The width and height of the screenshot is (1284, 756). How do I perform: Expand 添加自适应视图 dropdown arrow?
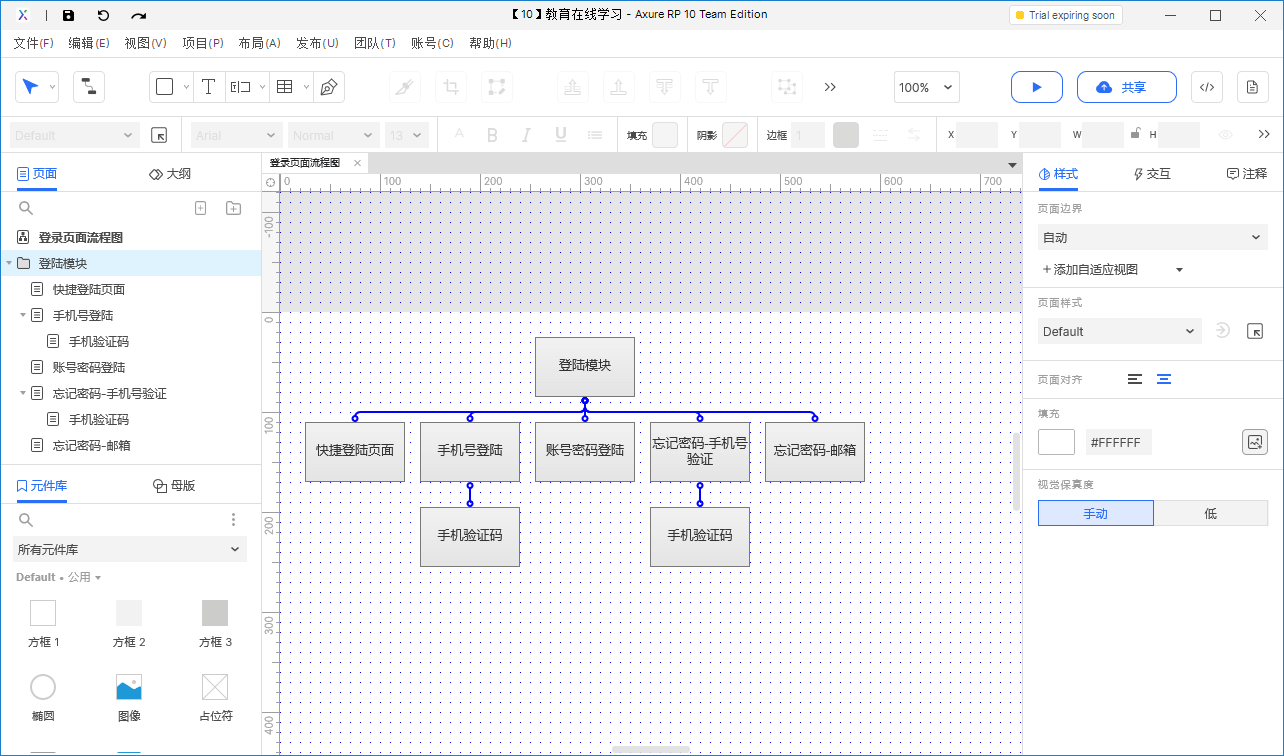[1179, 269]
